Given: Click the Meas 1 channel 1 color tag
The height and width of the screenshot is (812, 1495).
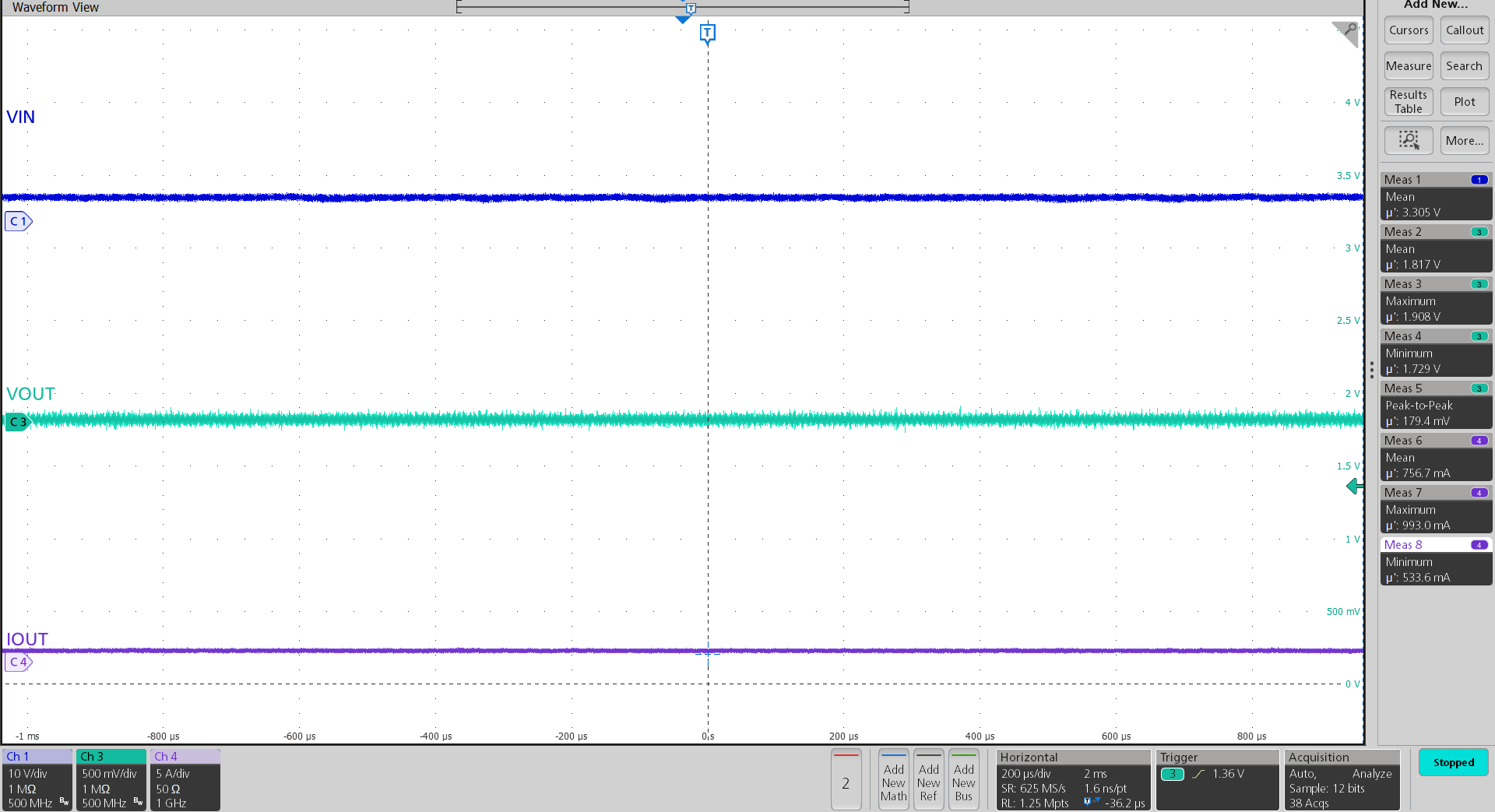Looking at the screenshot, I should coord(1479,180).
